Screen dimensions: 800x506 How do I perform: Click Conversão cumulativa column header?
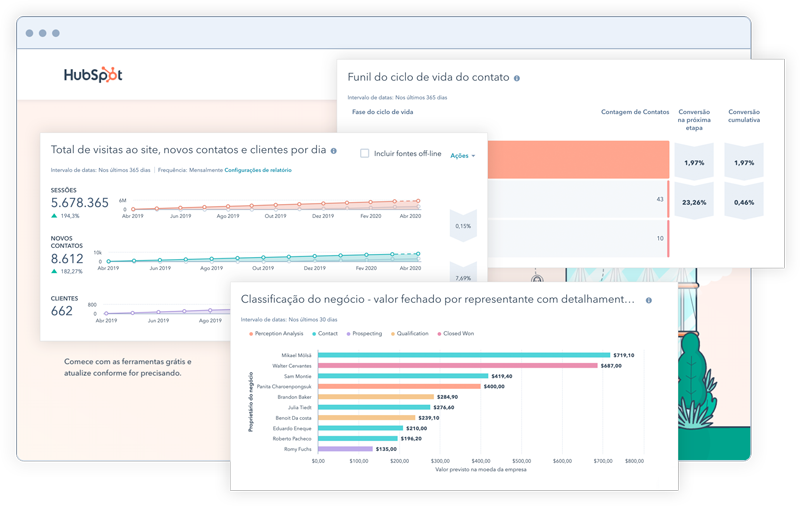(744, 116)
